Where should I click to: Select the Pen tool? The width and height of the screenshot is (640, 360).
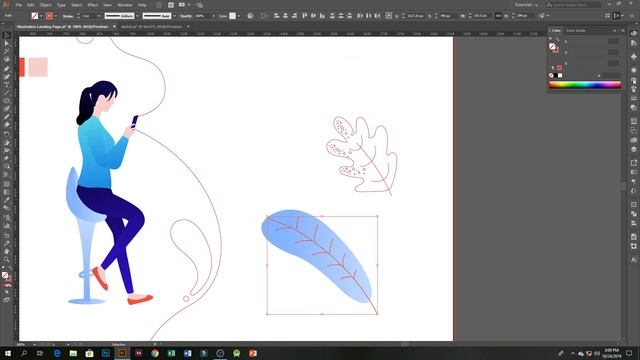(x=7, y=69)
